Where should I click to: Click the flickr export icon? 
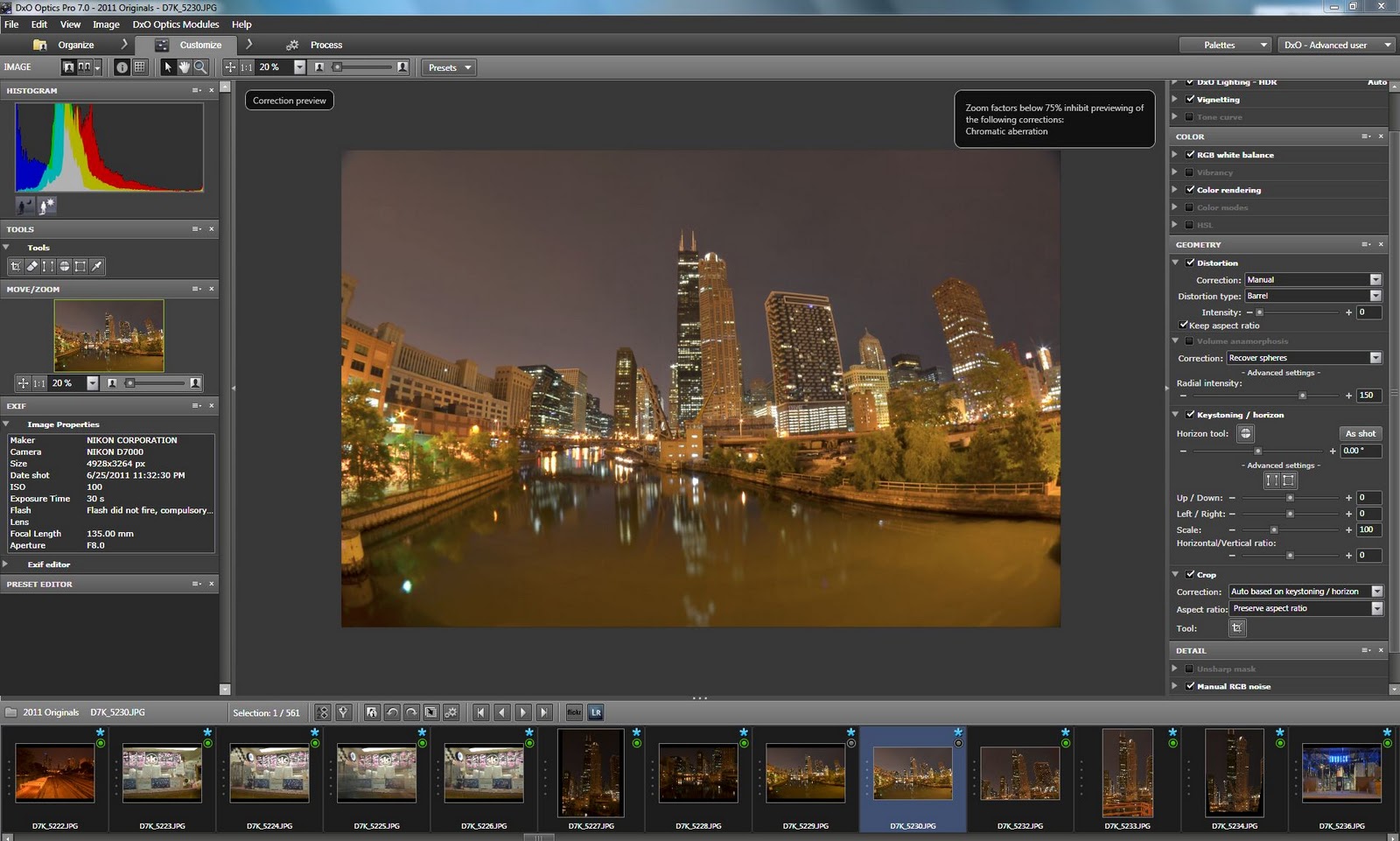574,712
